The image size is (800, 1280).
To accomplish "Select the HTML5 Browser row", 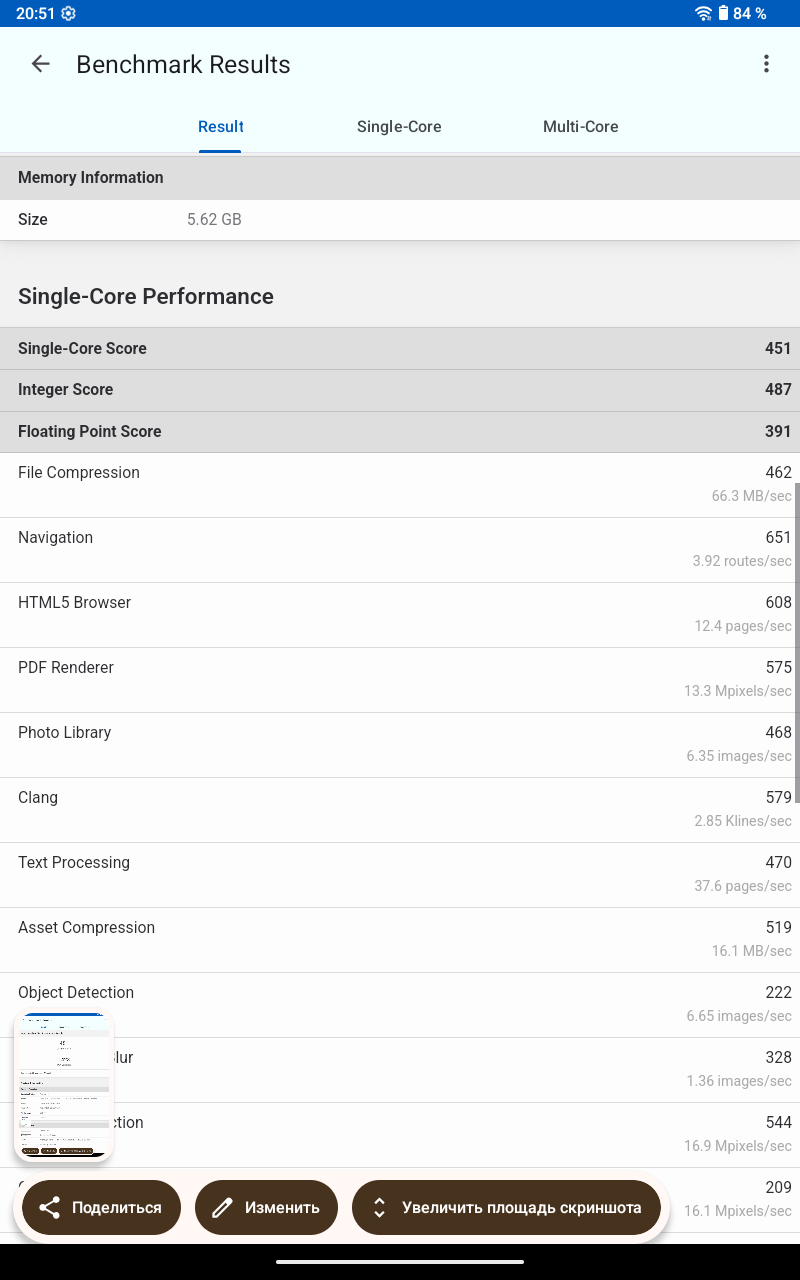I will [400, 615].
